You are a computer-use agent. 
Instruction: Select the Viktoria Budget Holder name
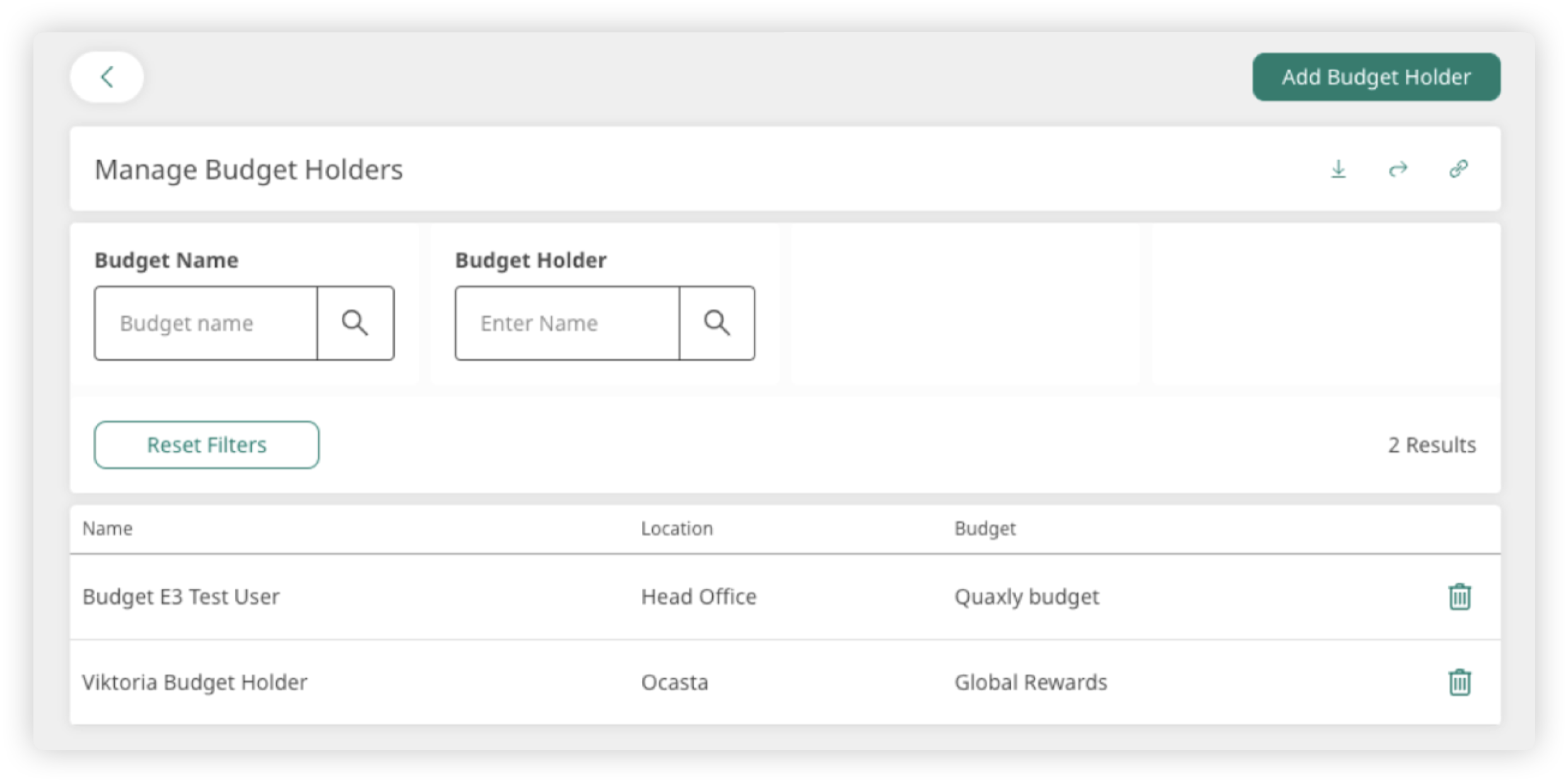click(x=195, y=682)
